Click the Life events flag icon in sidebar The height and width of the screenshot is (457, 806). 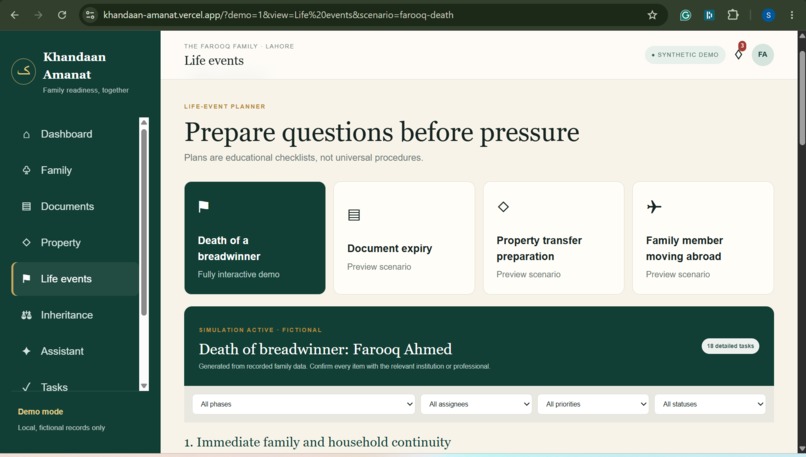coord(26,279)
